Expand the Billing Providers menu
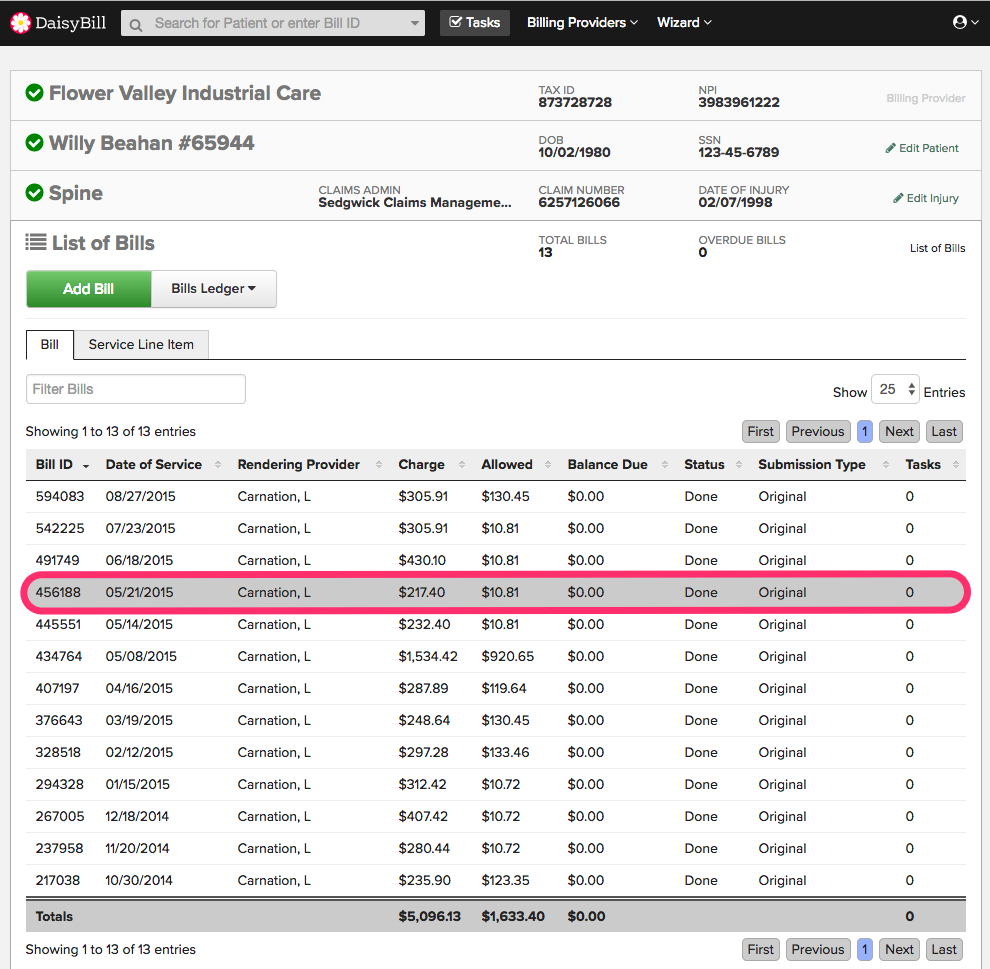990x969 pixels. click(582, 23)
